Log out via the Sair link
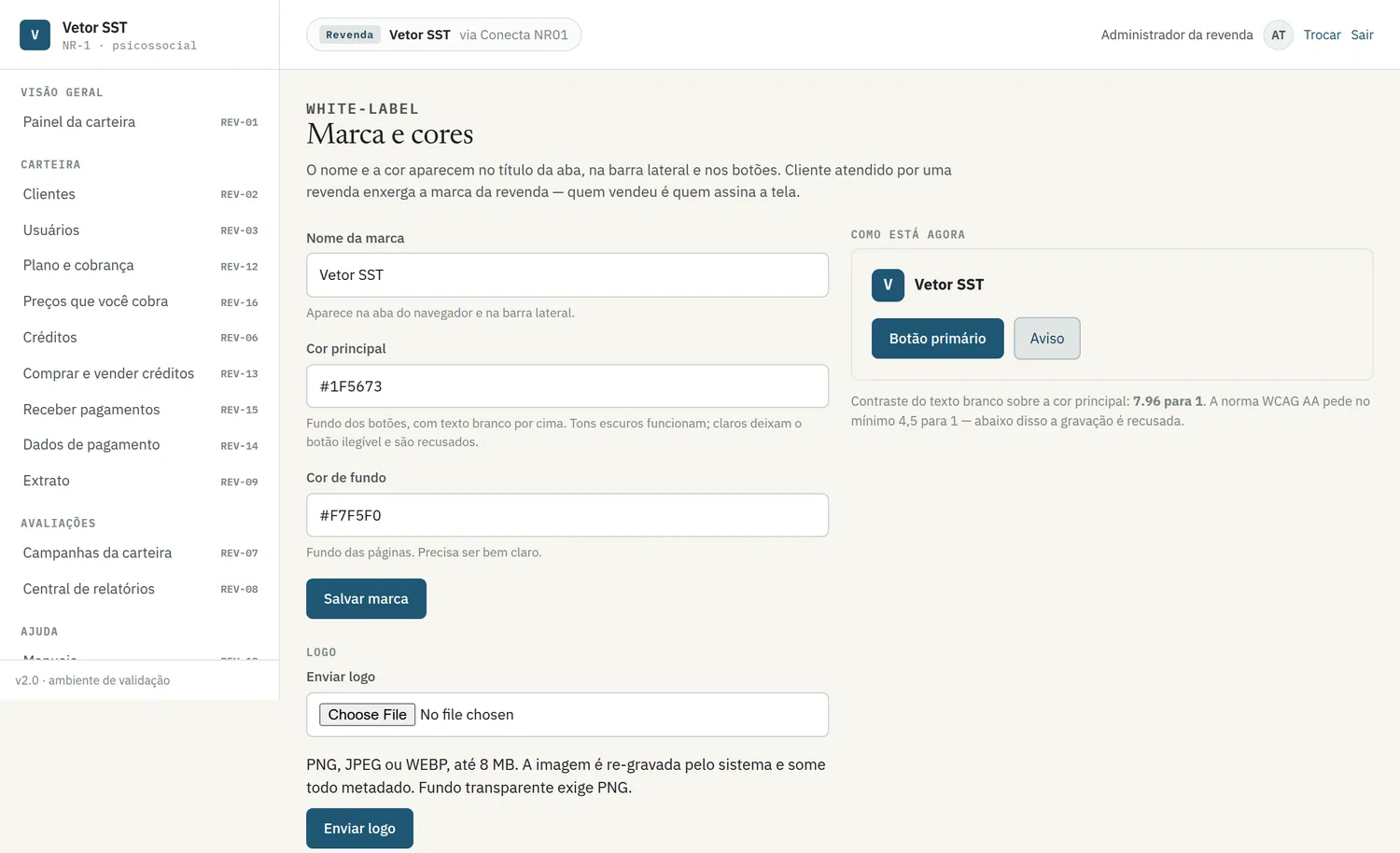Screen dimensions: 1400x853 tap(1362, 35)
